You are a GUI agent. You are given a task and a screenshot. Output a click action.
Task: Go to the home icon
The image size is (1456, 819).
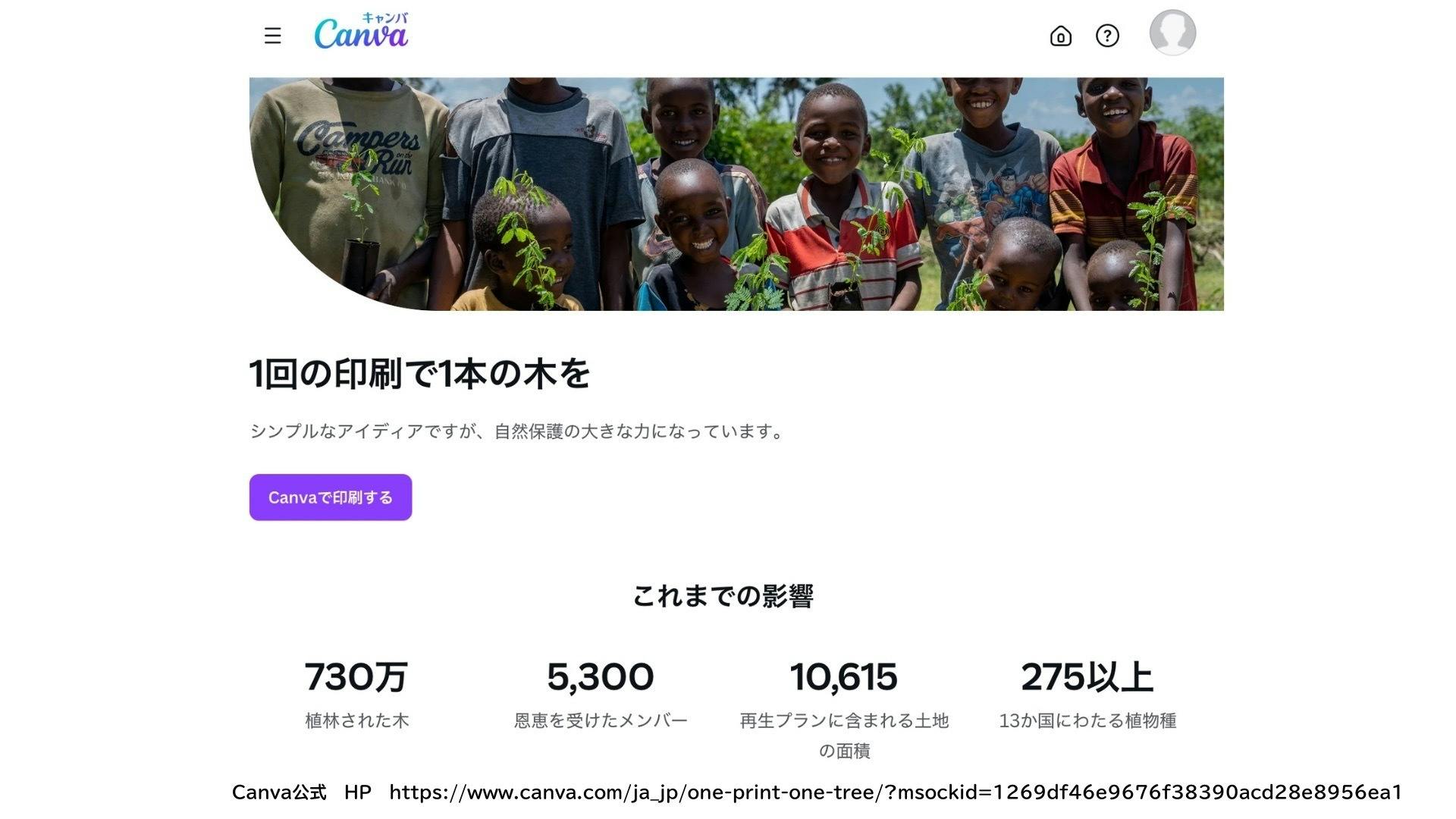click(x=1060, y=36)
